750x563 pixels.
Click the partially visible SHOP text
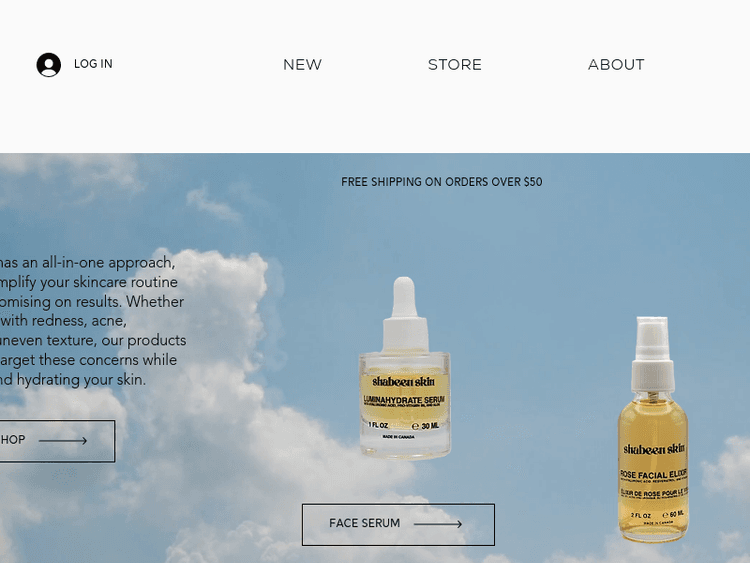coord(12,440)
